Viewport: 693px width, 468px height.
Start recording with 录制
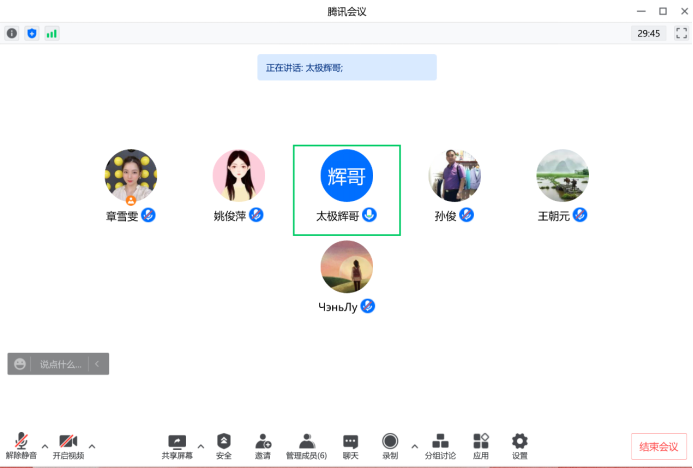tap(390, 446)
